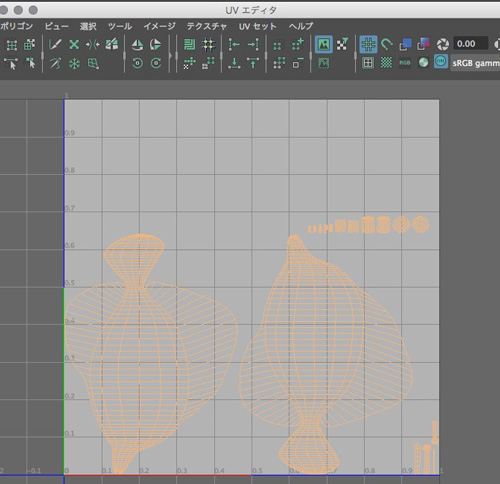This screenshot has height=484, width=500.
Task: Click the dots-with-X icon below Layout
Action: [x=189, y=63]
